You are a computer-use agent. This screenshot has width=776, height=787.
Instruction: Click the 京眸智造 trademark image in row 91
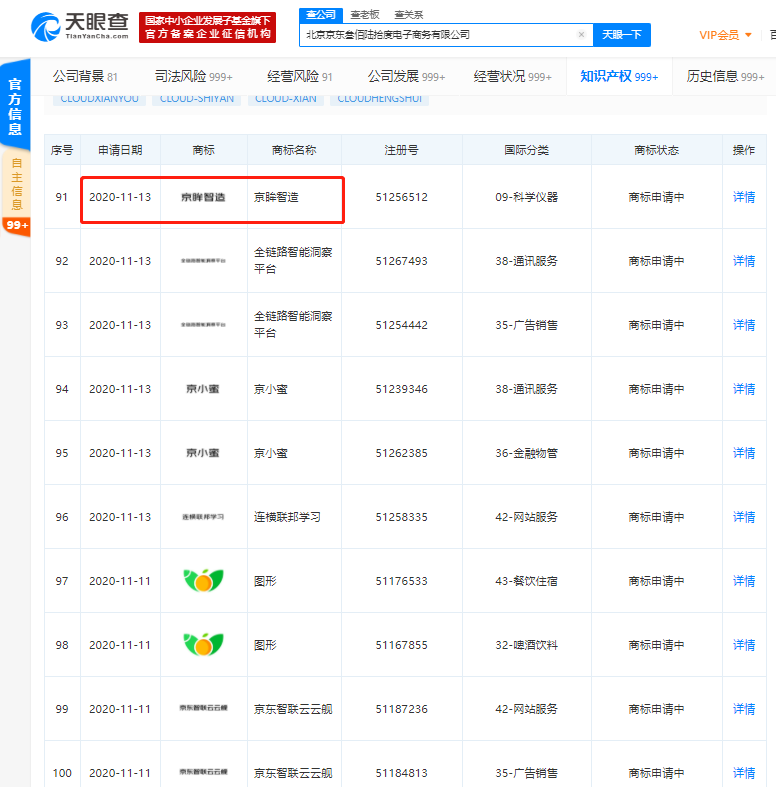coord(203,197)
